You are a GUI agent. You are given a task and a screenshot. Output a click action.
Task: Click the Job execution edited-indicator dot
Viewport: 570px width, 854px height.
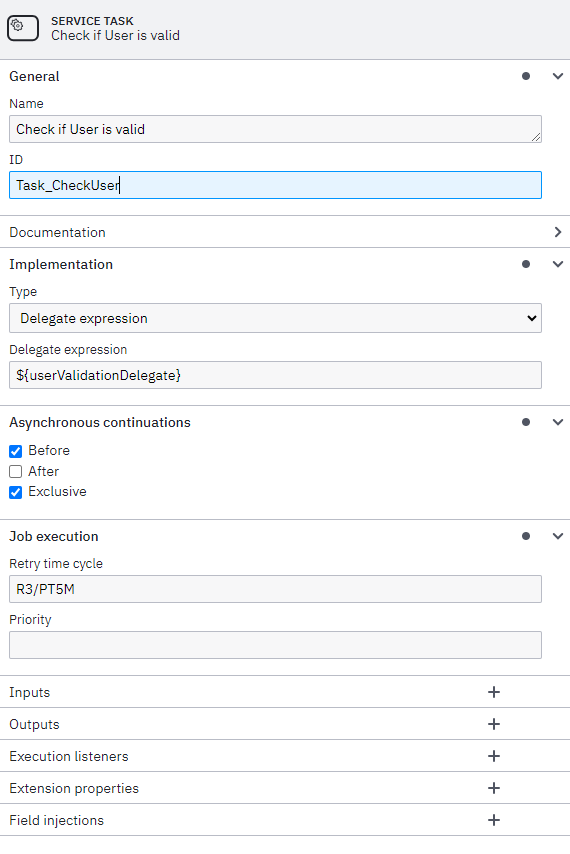coord(526,536)
